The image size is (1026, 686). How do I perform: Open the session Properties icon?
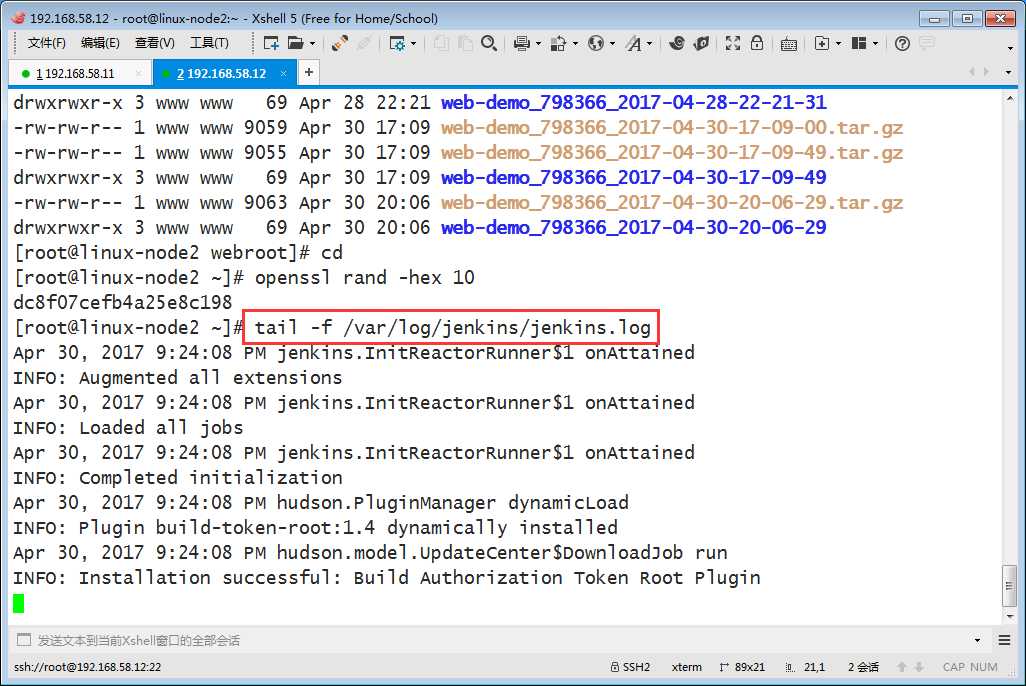[397, 43]
